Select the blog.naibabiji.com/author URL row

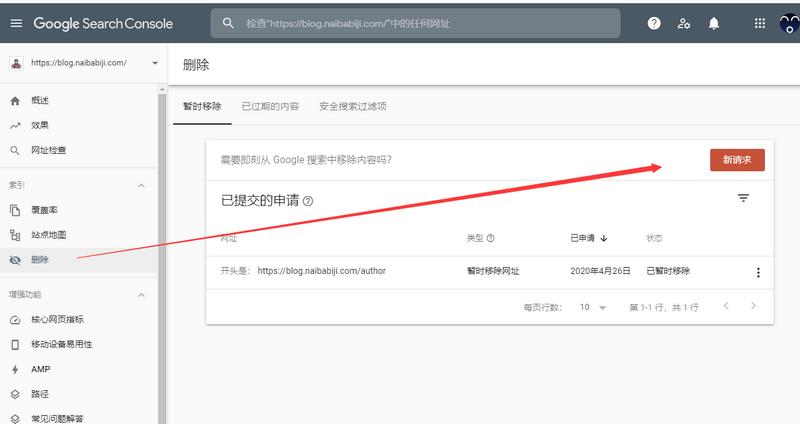pyautogui.click(x=490, y=272)
